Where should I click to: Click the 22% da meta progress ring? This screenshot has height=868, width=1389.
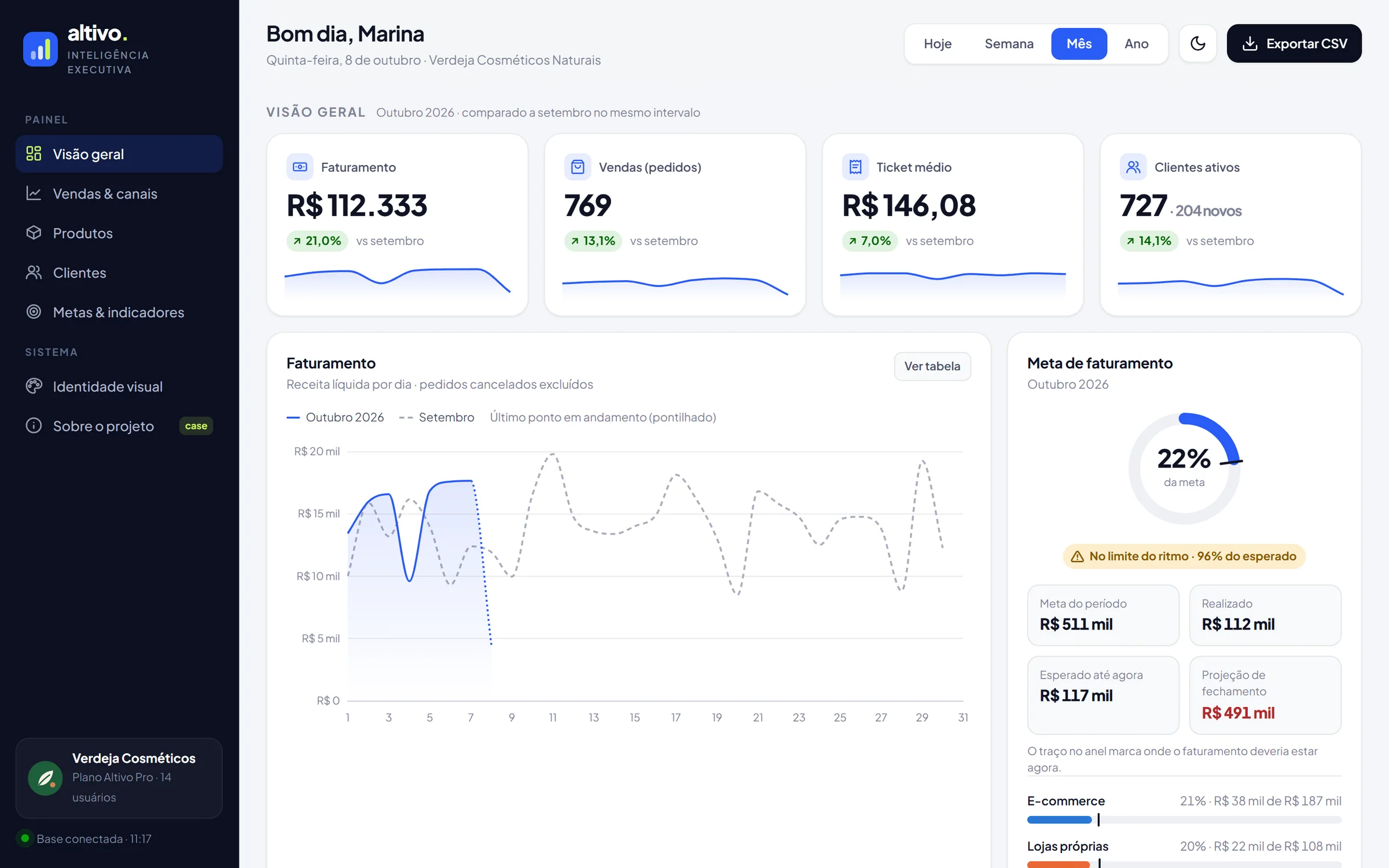coord(1184,469)
